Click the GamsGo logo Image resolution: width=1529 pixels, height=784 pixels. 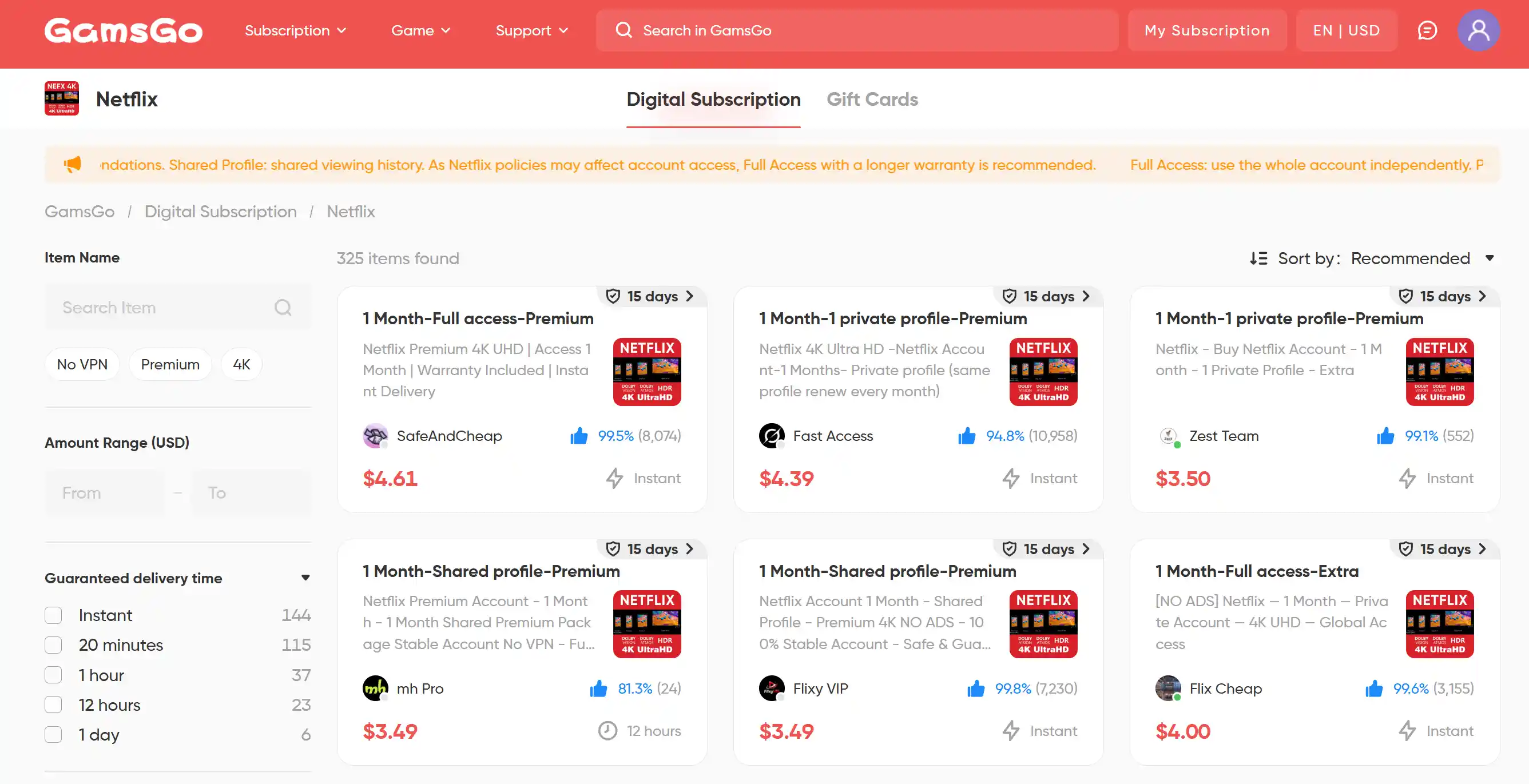click(x=124, y=30)
